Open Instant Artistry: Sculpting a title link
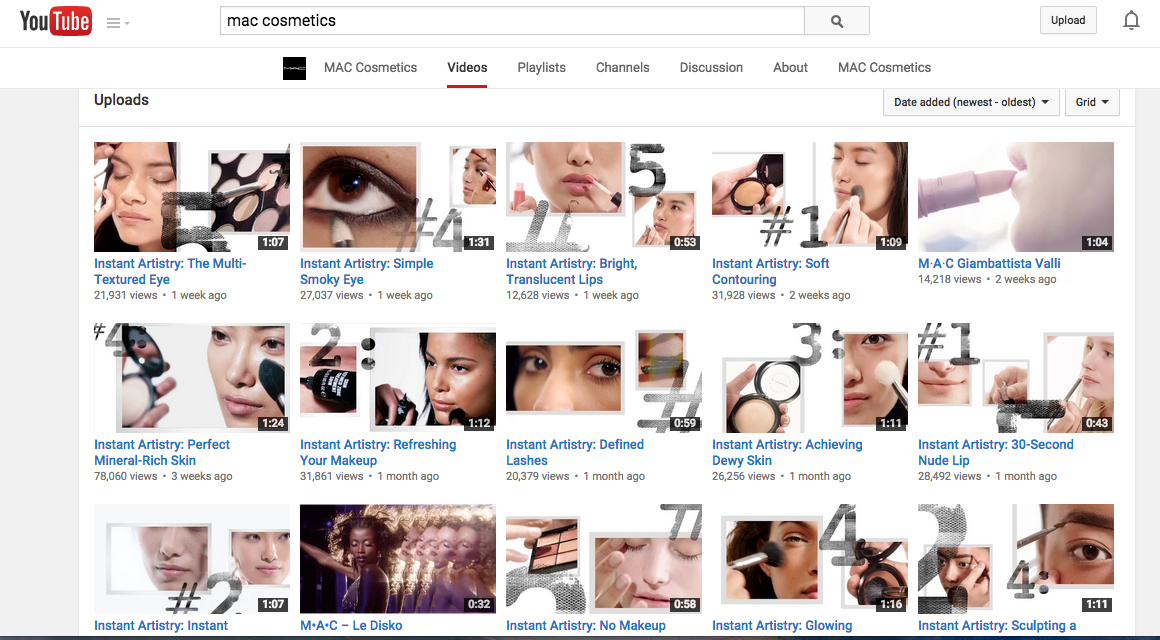This screenshot has height=640, width=1160. 997,625
